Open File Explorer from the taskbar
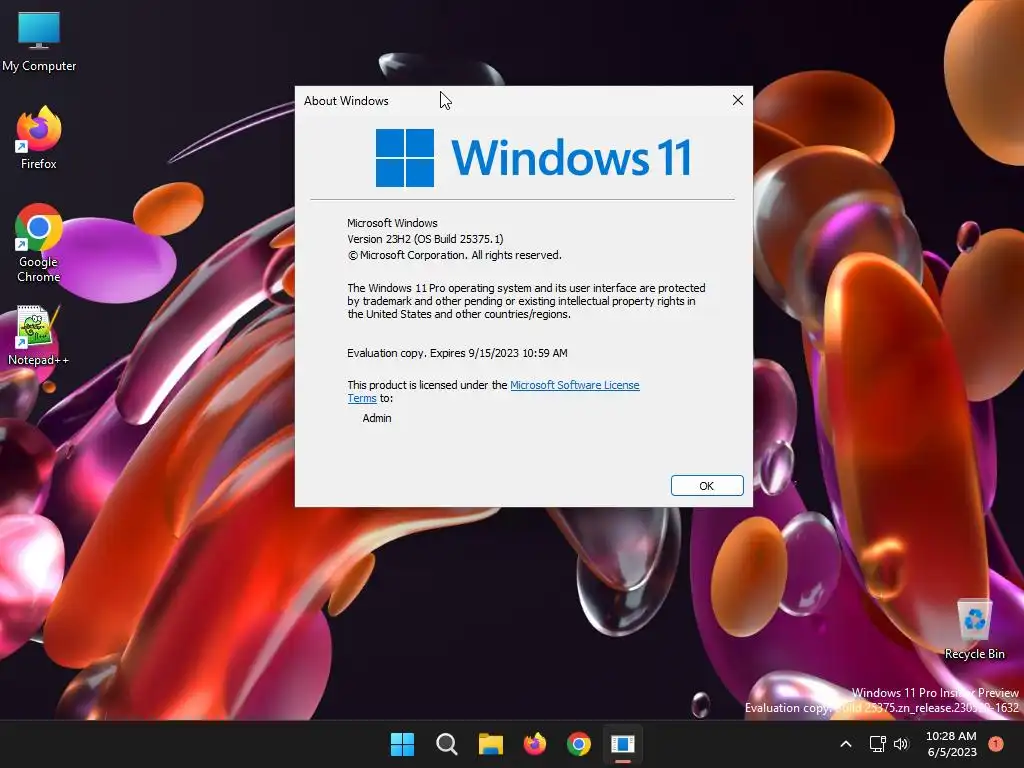 (490, 744)
